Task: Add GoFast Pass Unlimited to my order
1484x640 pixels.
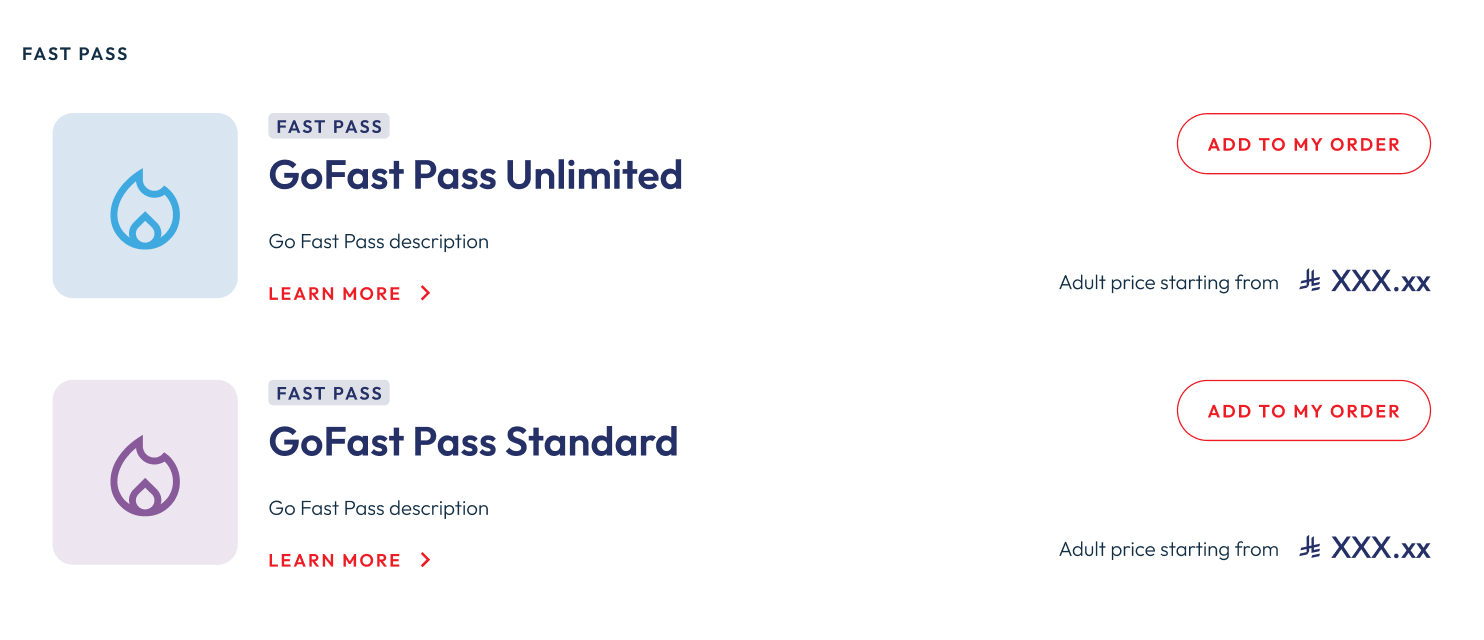Action: coord(1303,144)
